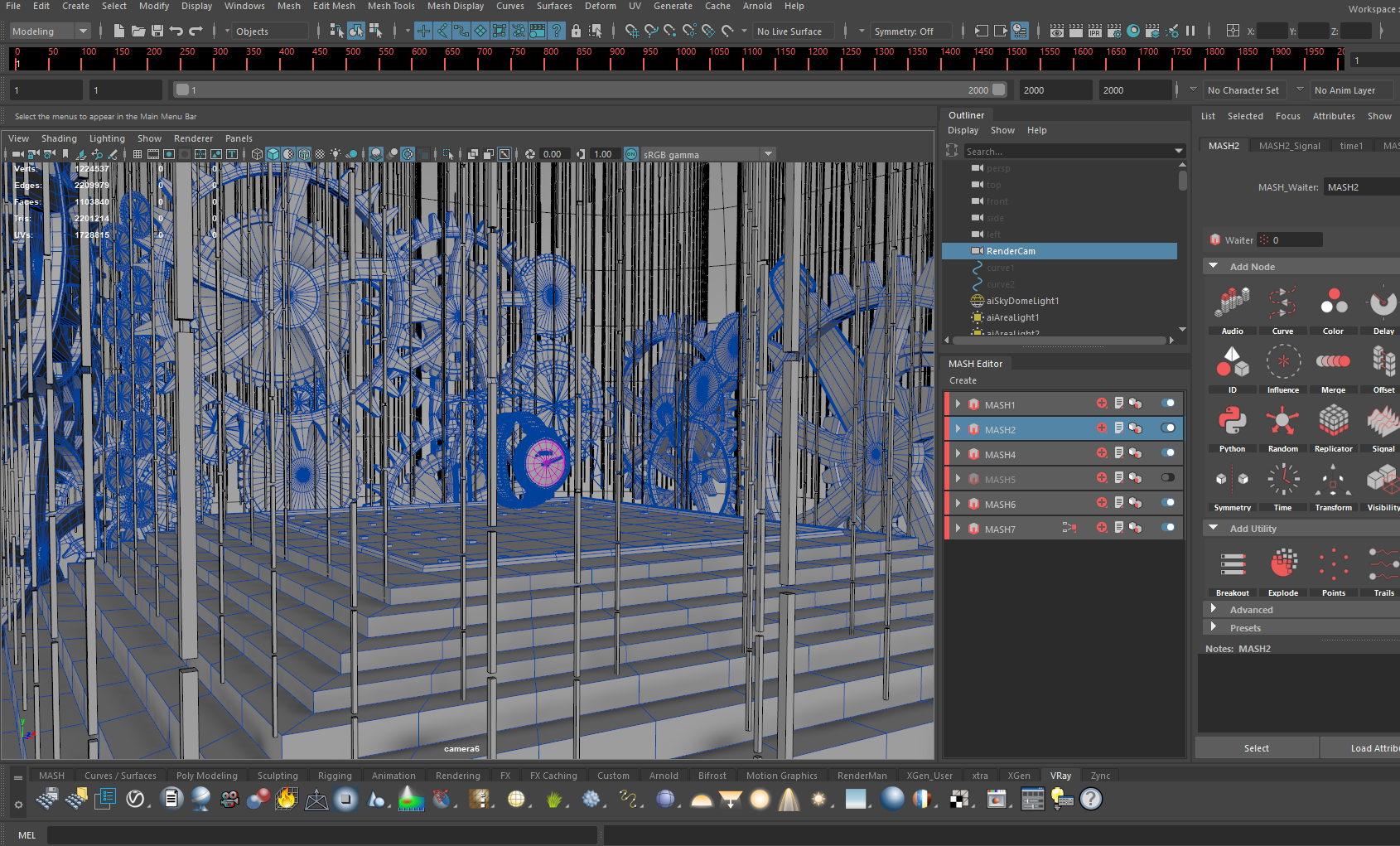Toggle the MASH7 network on/off switch
Image resolution: width=1400 pixels, height=846 pixels.
(1168, 528)
